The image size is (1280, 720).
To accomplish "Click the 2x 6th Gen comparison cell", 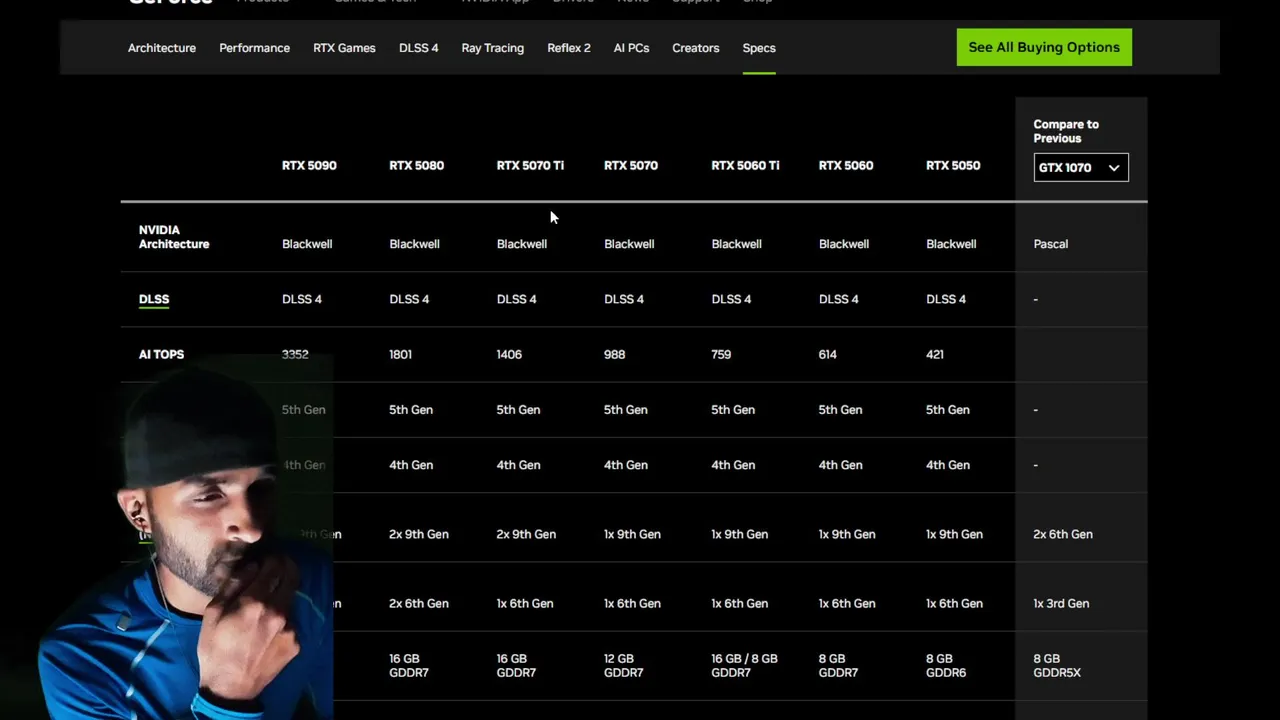I will (x=1063, y=534).
